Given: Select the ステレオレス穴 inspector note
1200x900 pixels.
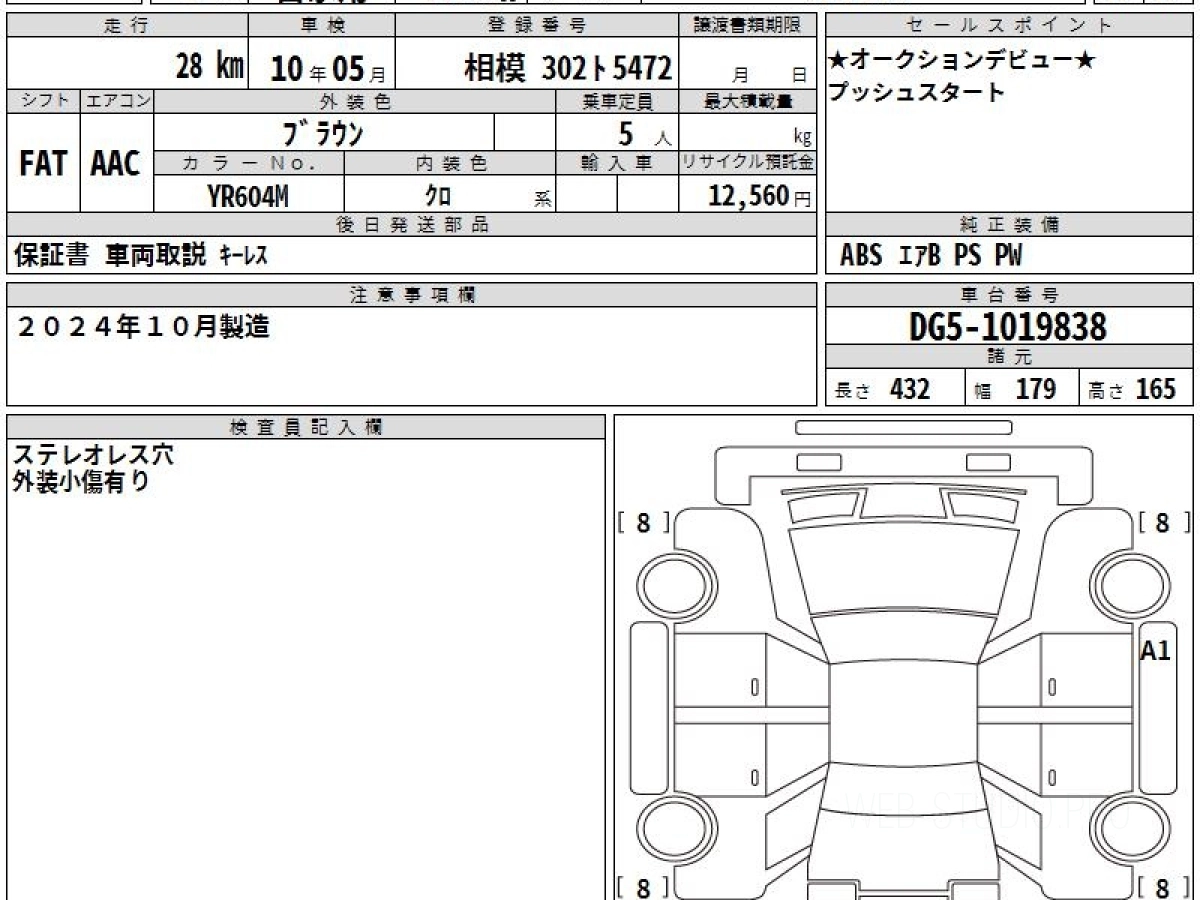Looking at the screenshot, I should coord(93,455).
